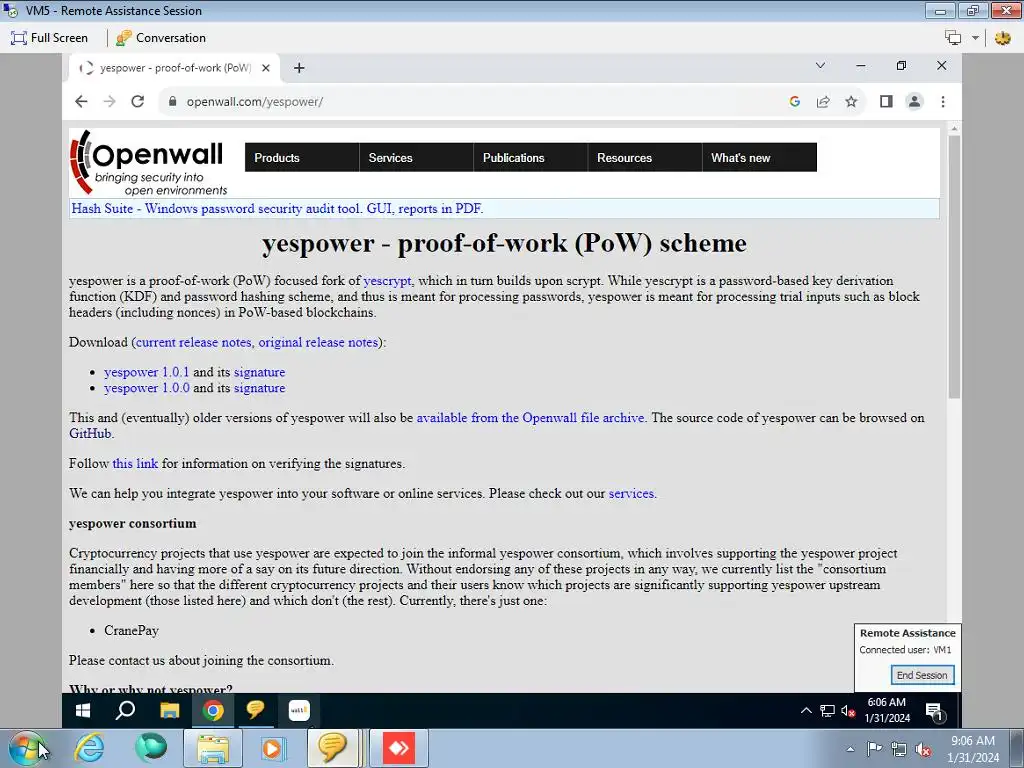Click Chrome's back arrow button
The image size is (1024, 768).
81,101
